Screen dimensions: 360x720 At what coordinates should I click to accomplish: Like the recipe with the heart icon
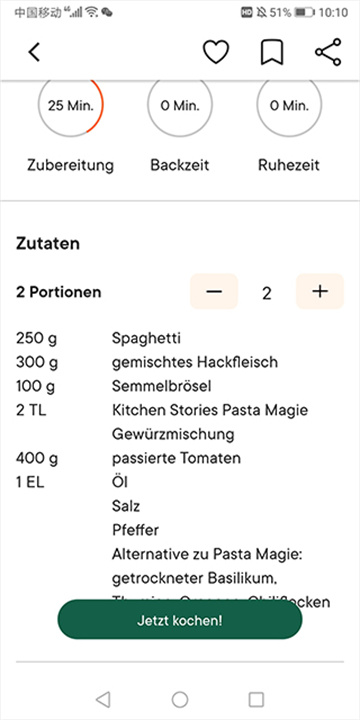tap(216, 52)
